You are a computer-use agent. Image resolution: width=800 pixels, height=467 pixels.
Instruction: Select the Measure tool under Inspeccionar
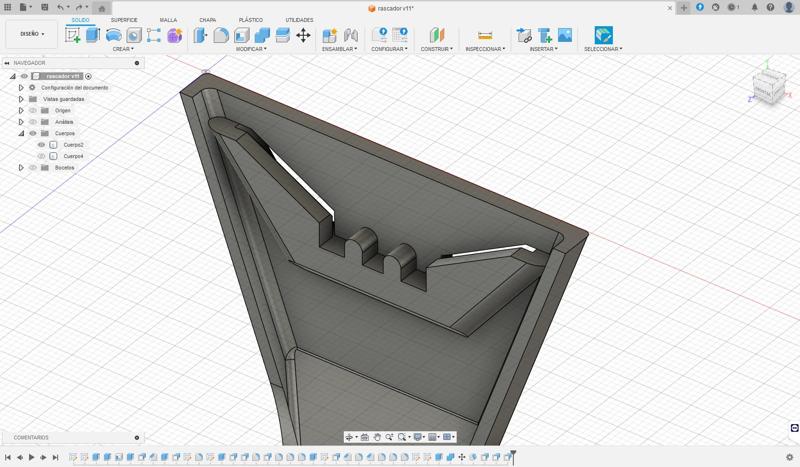(x=485, y=35)
